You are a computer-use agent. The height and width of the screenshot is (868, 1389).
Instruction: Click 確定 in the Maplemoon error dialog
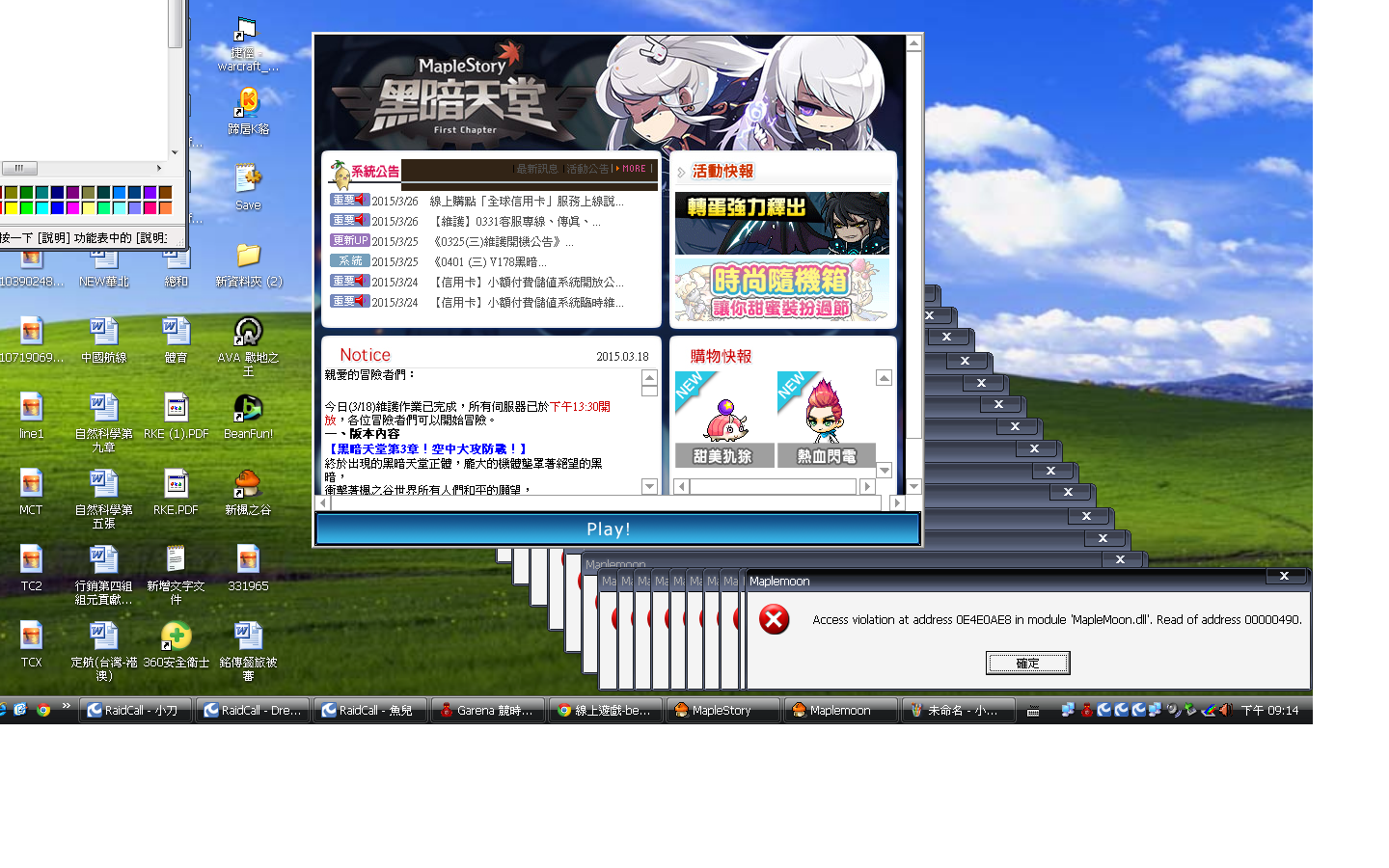[x=1028, y=663]
